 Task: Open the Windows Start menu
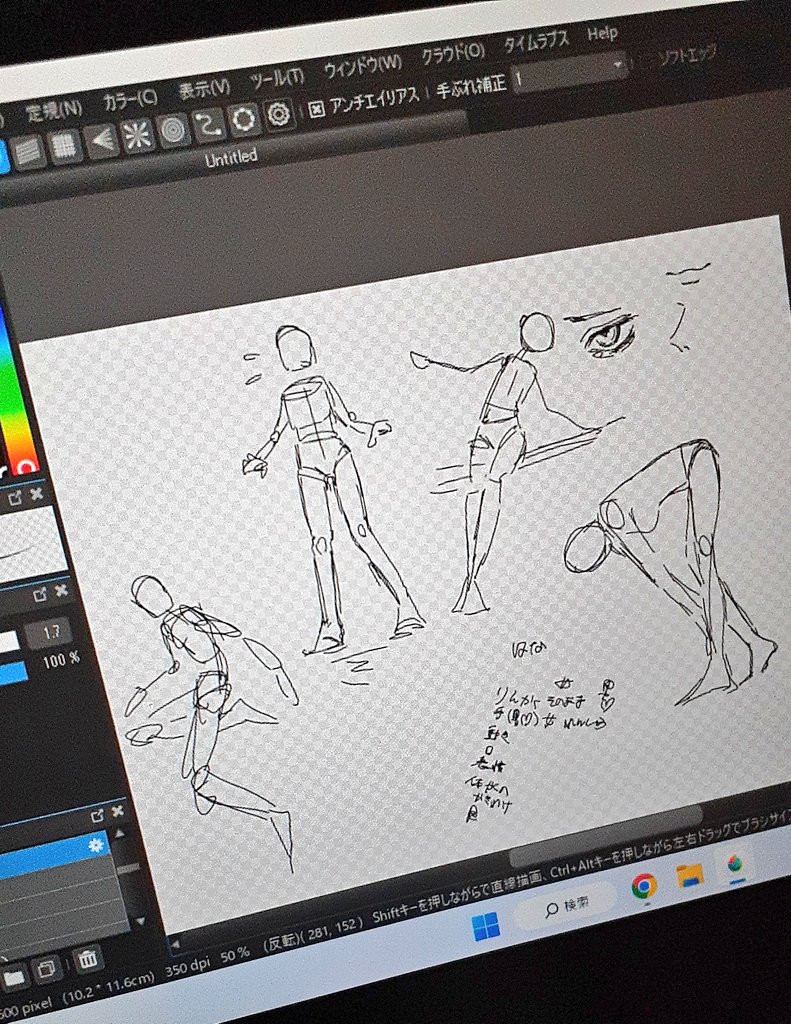click(486, 927)
